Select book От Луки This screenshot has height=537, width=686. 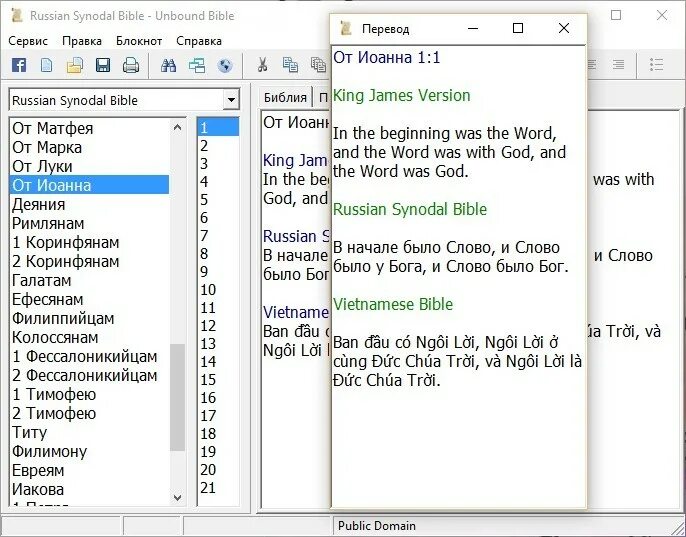click(x=89, y=166)
